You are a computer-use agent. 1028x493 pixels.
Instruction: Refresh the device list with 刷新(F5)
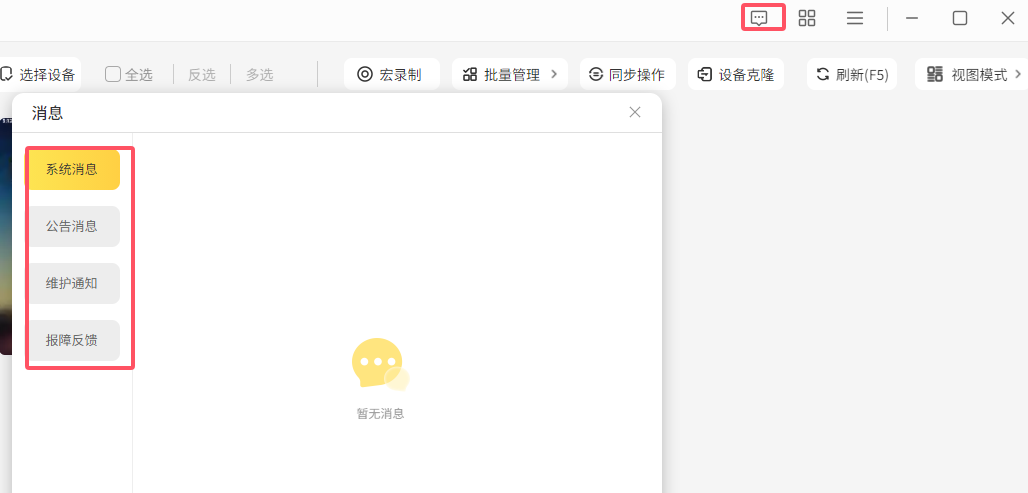tap(852, 74)
